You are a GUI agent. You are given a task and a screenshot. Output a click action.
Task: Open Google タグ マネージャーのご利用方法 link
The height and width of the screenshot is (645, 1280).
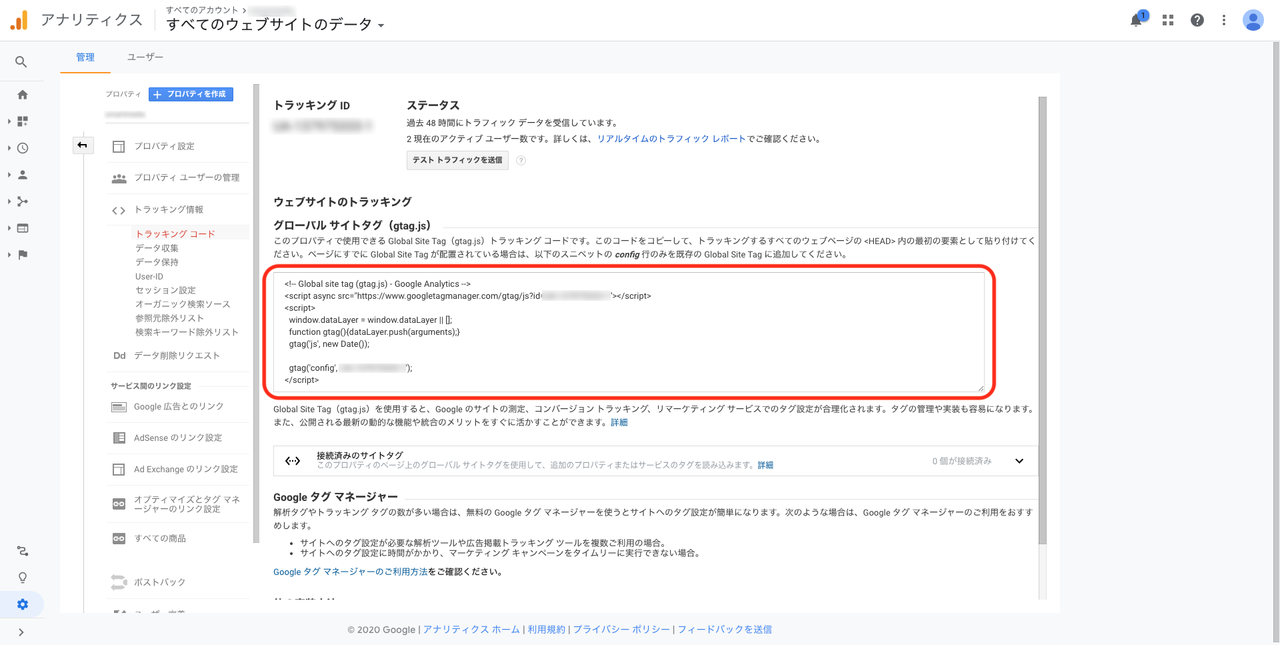pos(350,572)
